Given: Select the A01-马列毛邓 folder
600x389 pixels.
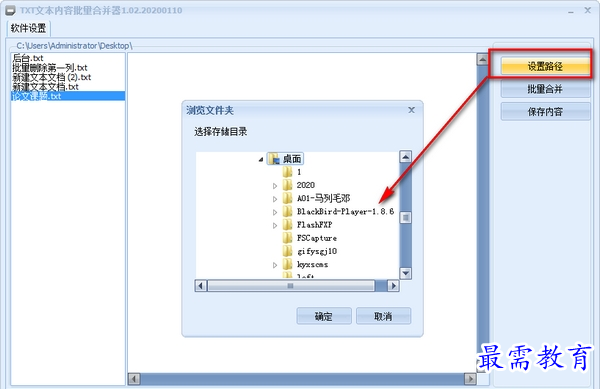Looking at the screenshot, I should (x=323, y=199).
